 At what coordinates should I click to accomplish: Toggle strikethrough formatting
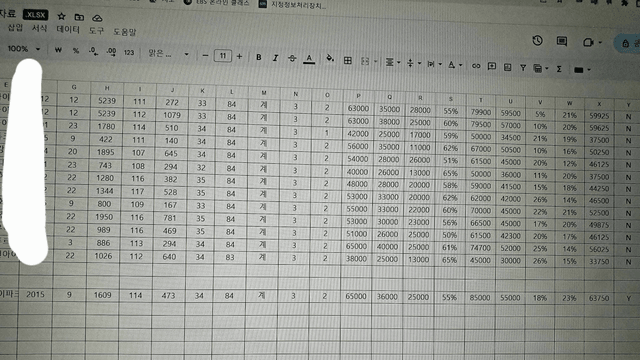tap(292, 58)
